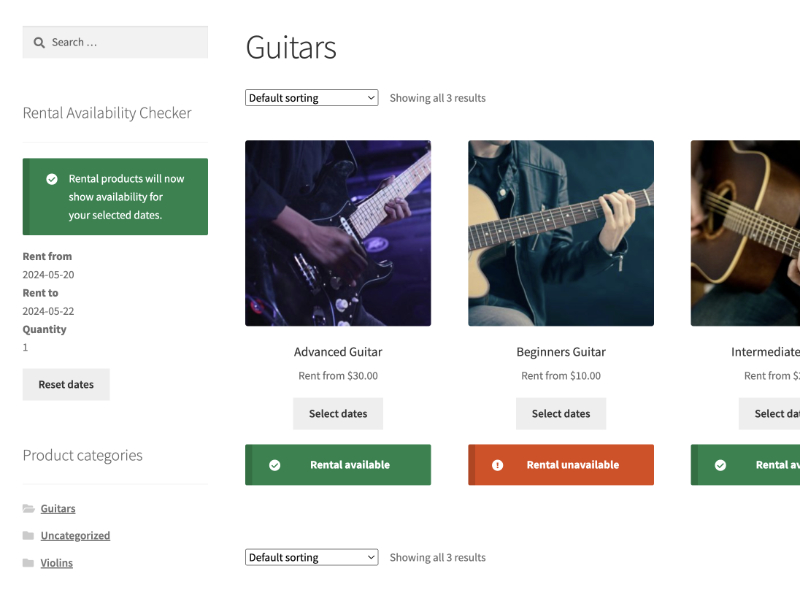Click the exclamation icon on Rental unavailable

498,465
